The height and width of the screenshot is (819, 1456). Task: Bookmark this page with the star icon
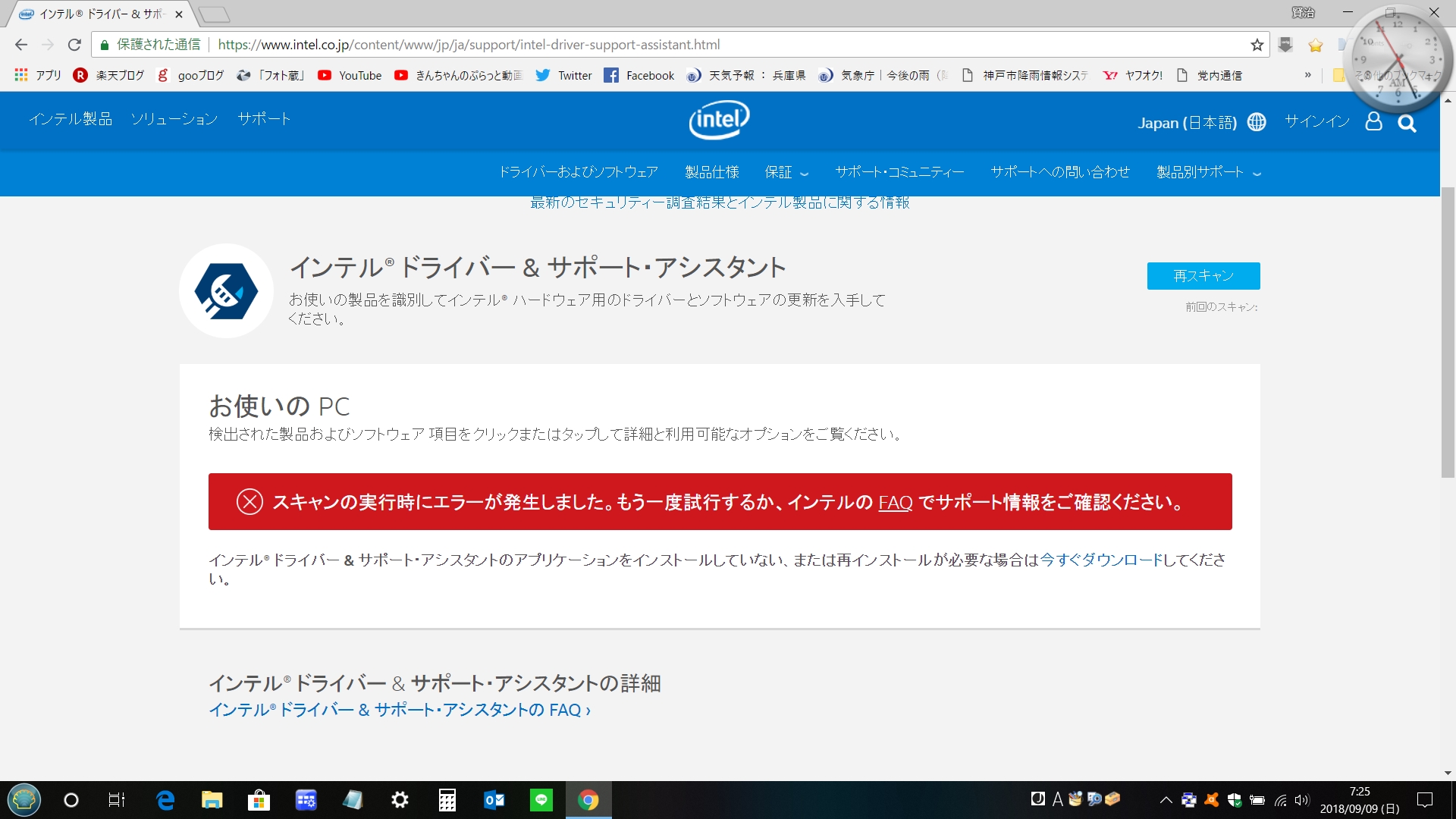point(1257,45)
